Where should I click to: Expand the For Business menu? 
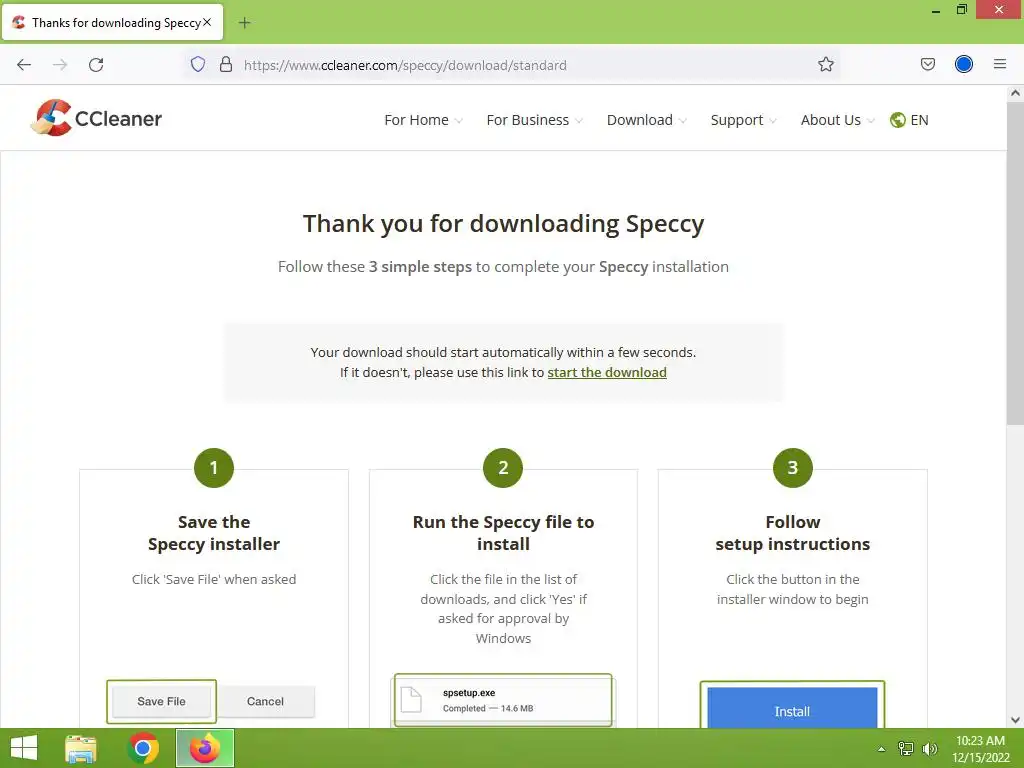pyautogui.click(x=534, y=120)
